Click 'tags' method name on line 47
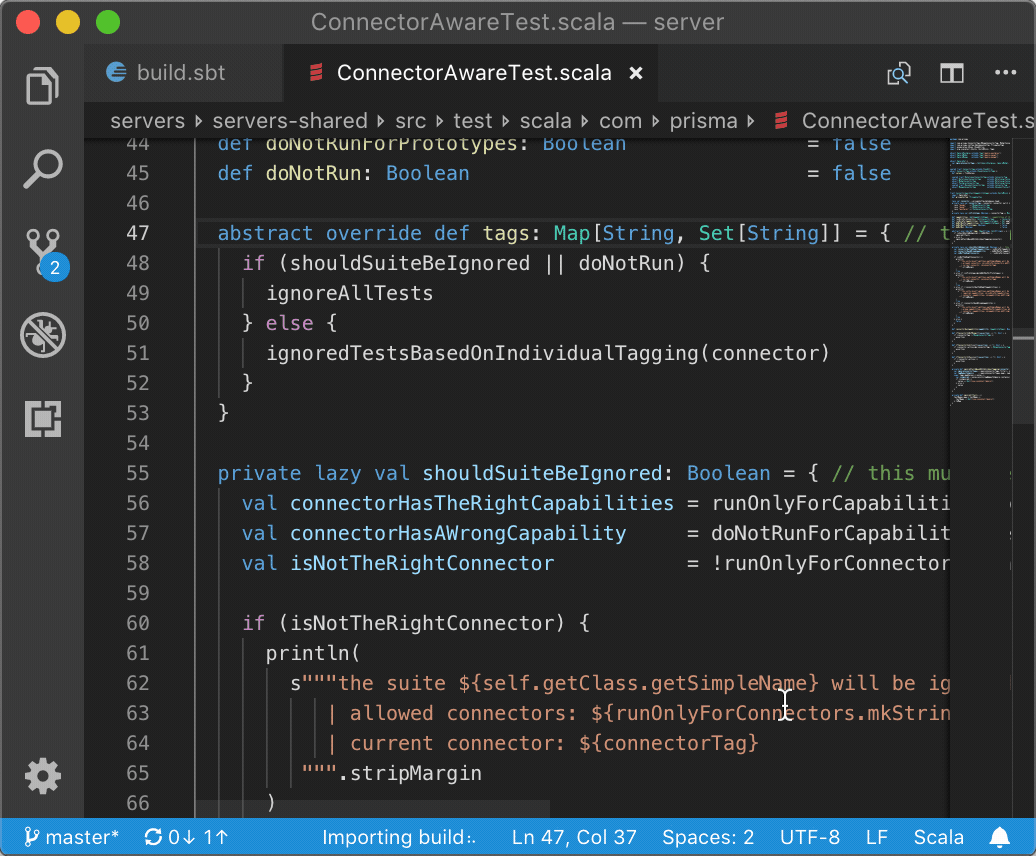This screenshot has width=1036, height=856. coord(506,233)
